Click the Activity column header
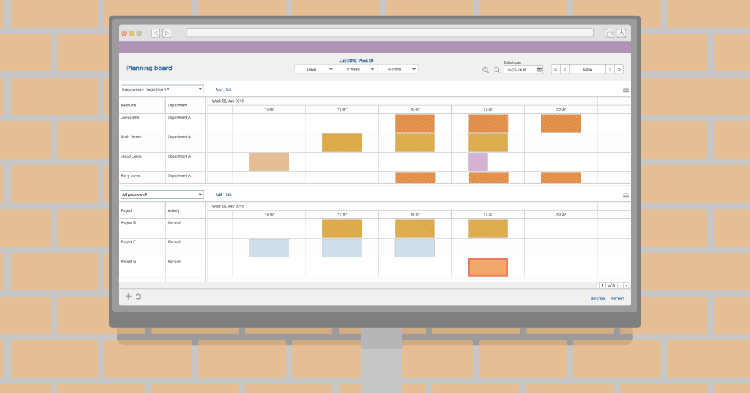Screen dimensions: 750x393 (x=186, y=210)
